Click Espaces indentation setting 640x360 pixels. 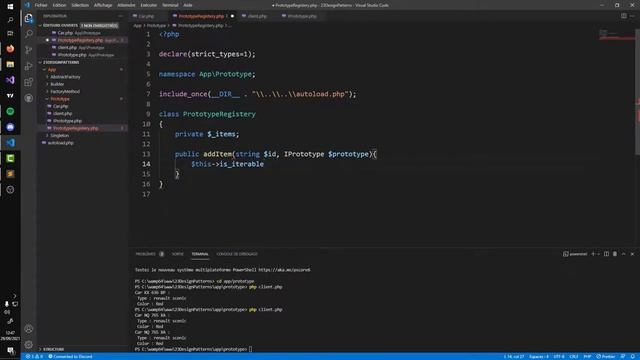[x=539, y=356]
